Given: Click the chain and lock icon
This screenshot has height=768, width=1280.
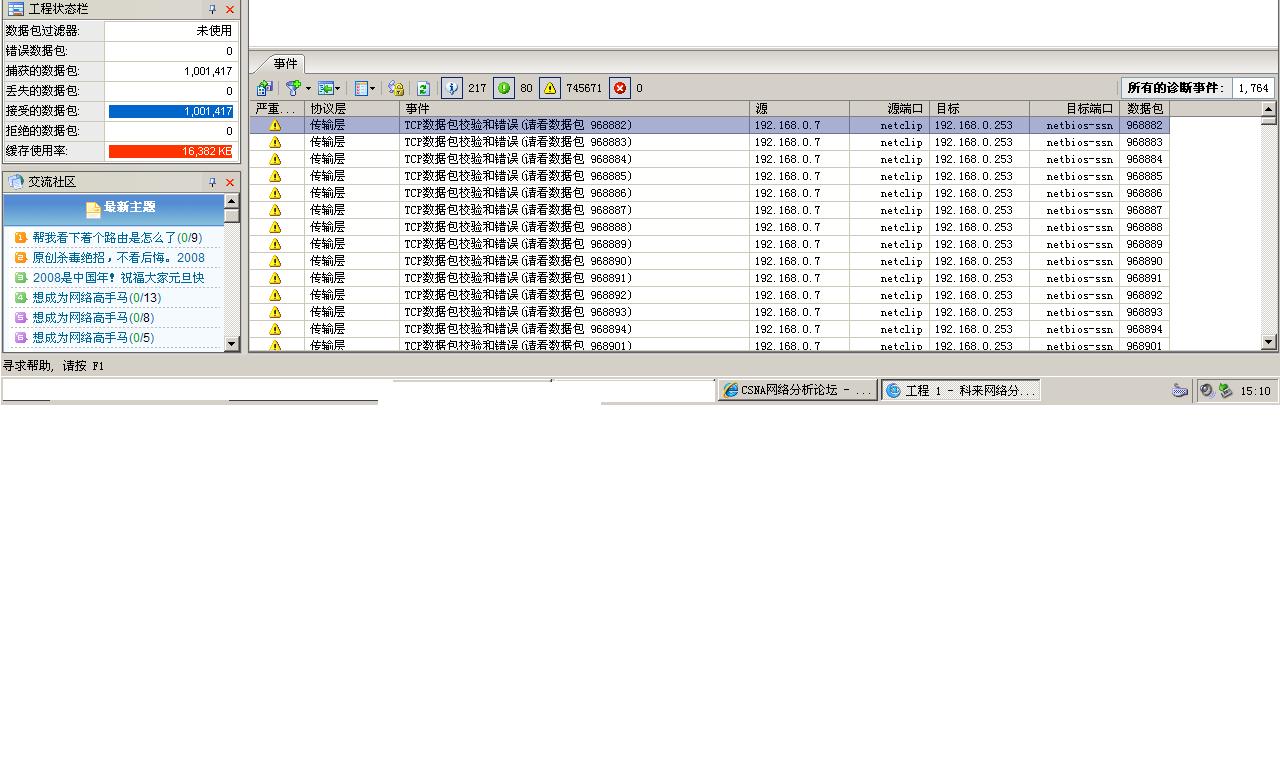Looking at the screenshot, I should pos(396,88).
